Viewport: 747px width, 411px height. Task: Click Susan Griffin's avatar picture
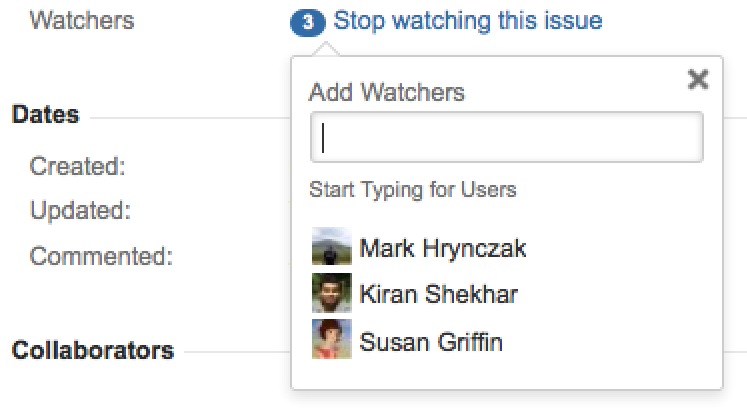331,342
